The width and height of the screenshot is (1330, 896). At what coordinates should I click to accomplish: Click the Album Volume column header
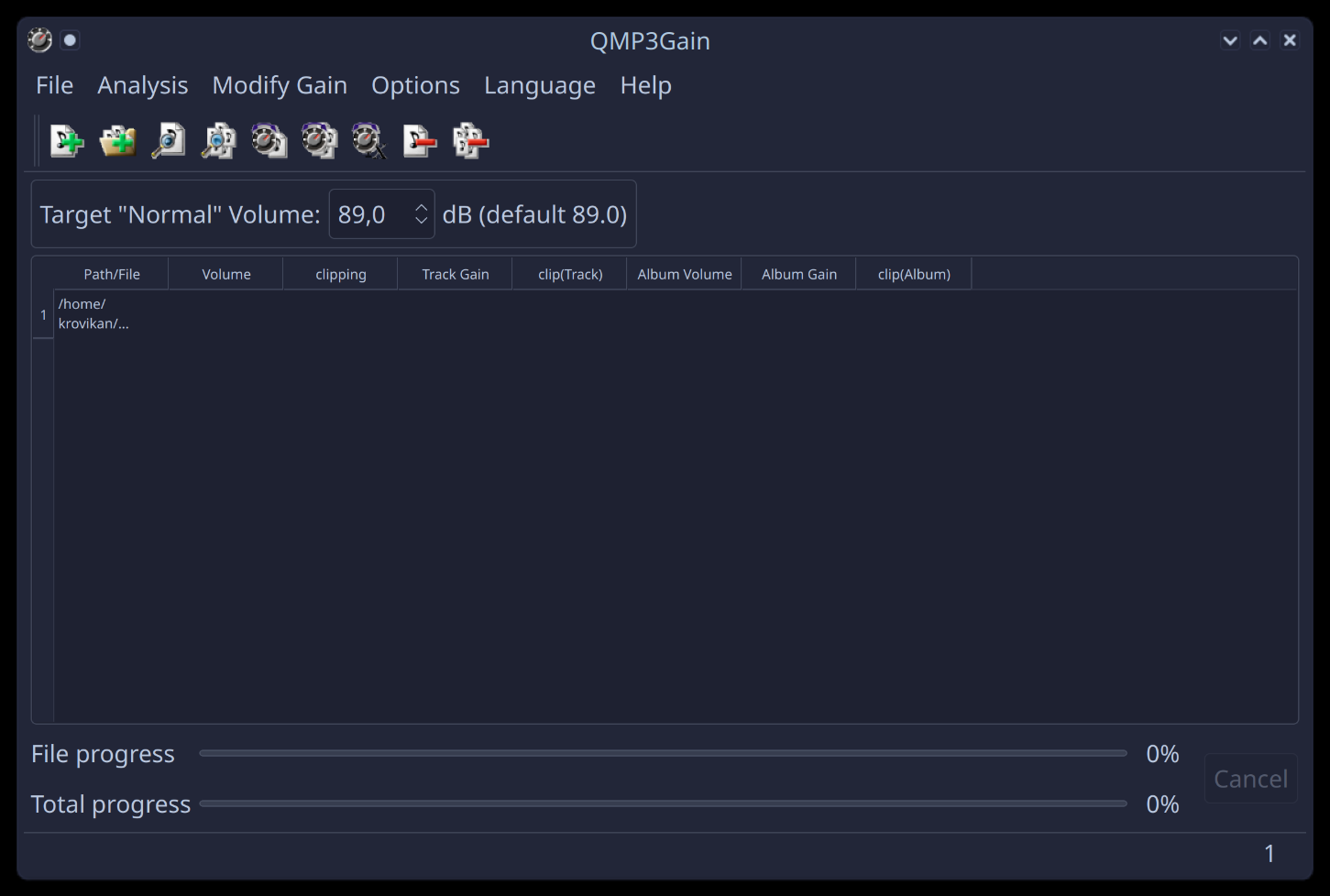click(684, 274)
